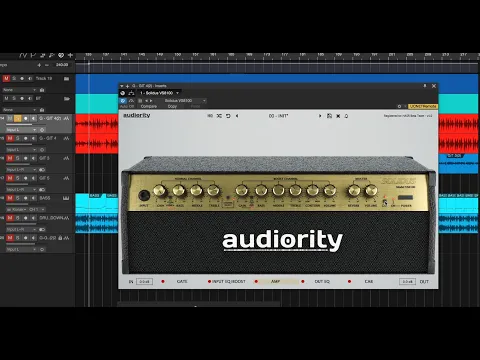Switch to the CAB section tab
This screenshot has height=360, width=480.
[x=369, y=281]
